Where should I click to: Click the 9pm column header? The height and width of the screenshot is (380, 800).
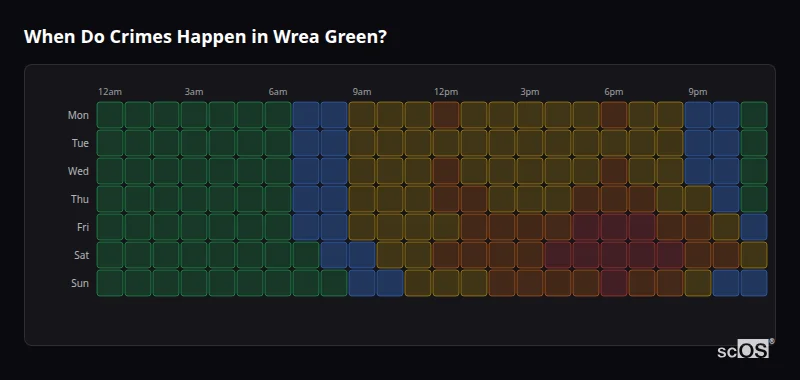tap(698, 92)
